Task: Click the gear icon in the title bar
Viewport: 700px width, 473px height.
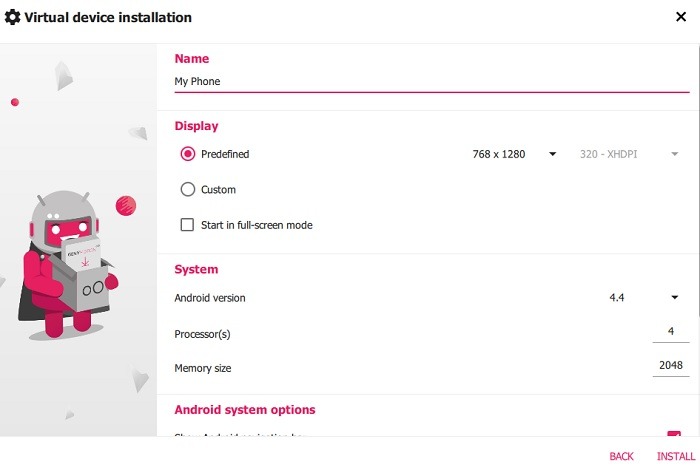Action: pos(13,17)
